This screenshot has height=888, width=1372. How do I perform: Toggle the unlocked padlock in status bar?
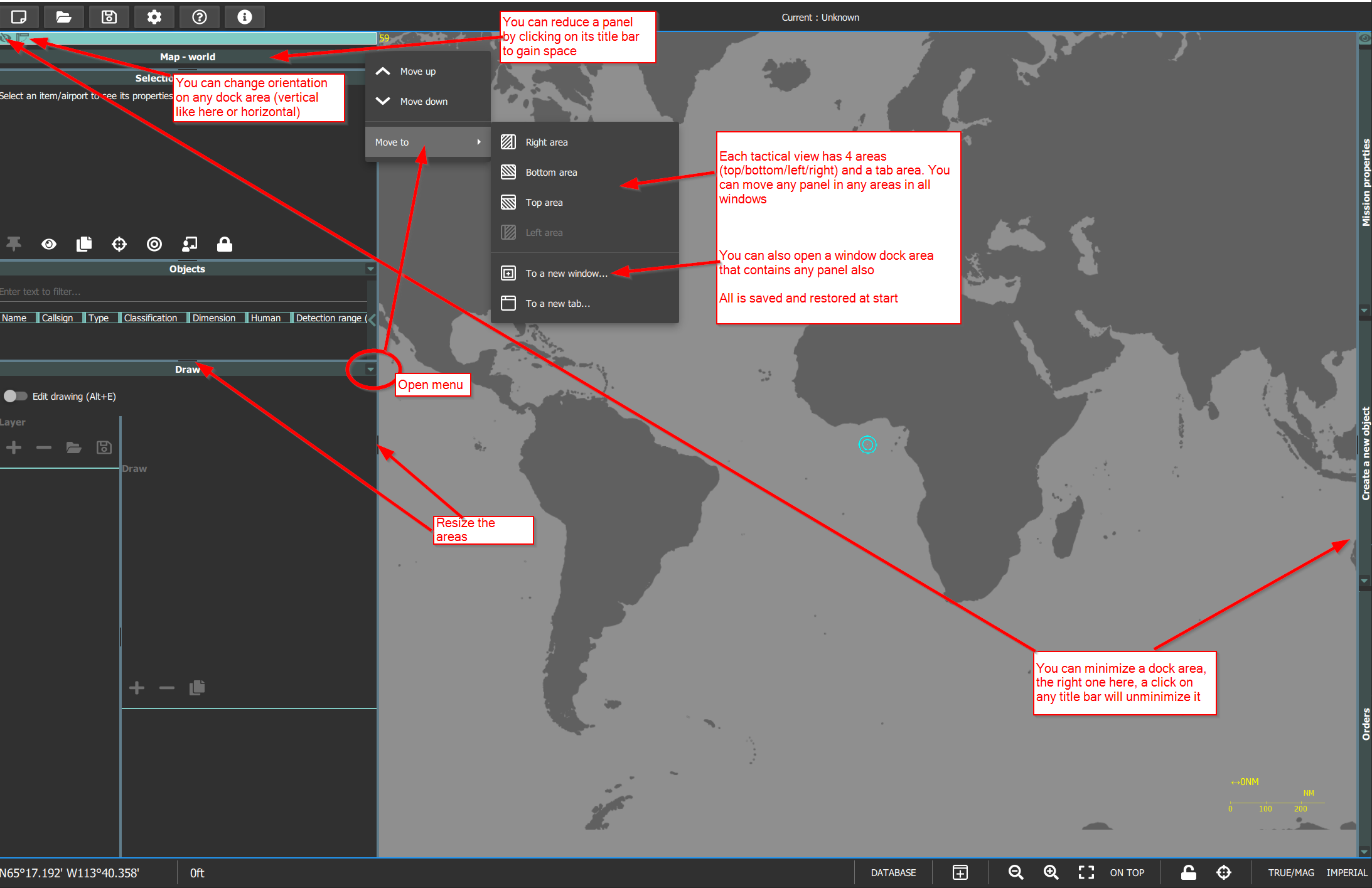point(1189,873)
